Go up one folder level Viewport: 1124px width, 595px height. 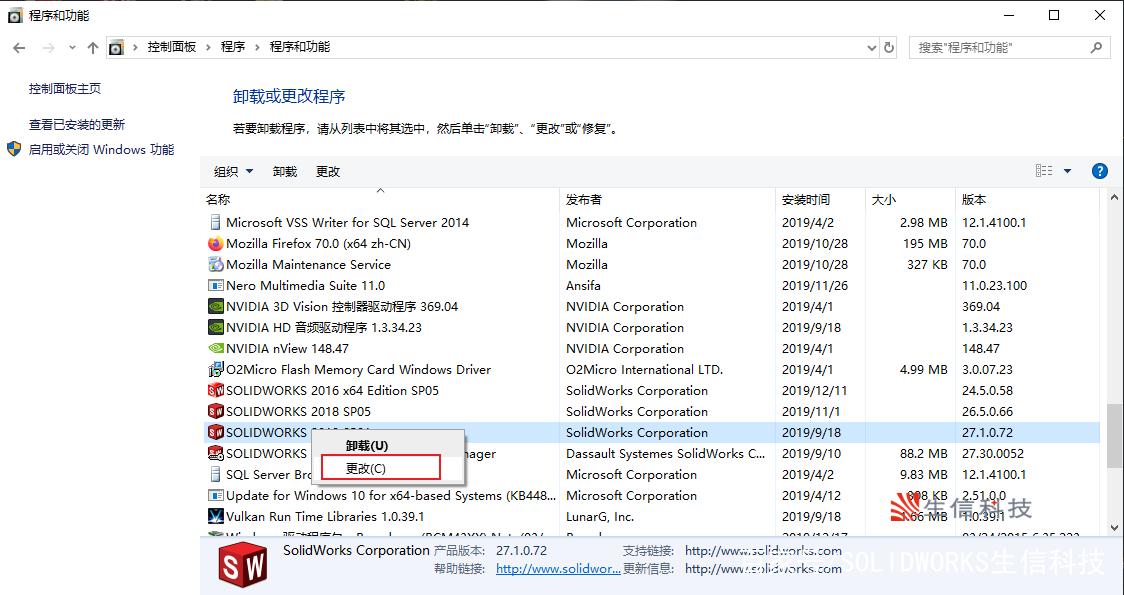92,48
